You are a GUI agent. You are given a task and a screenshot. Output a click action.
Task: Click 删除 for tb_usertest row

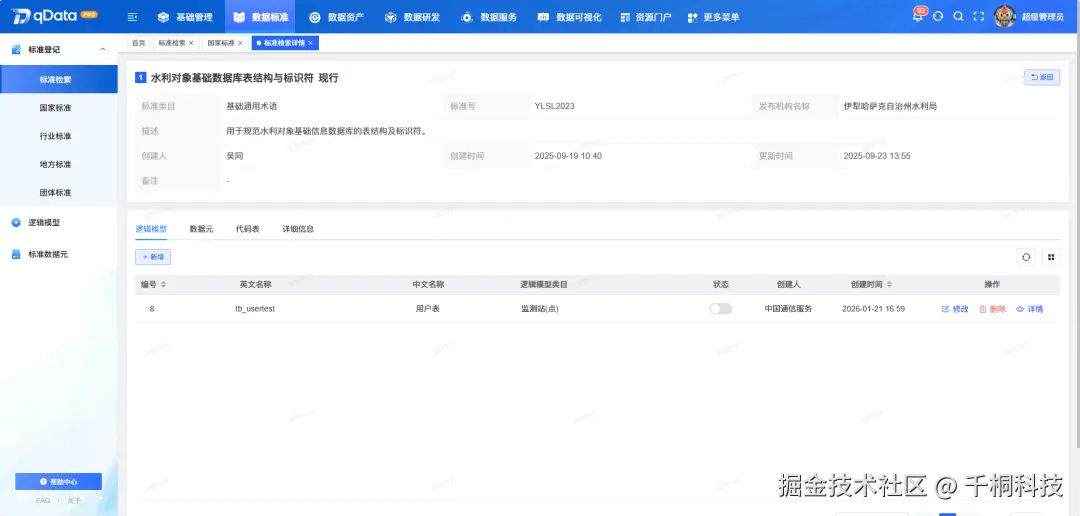(x=993, y=309)
